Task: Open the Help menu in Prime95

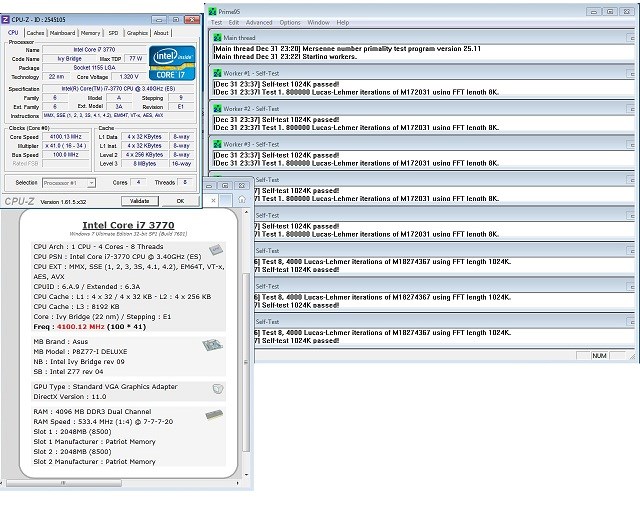Action: [x=342, y=22]
